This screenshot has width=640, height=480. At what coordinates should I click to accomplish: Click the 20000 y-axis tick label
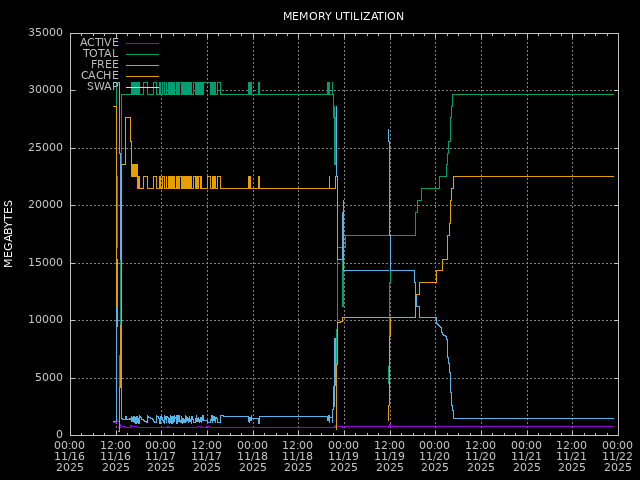coord(45,205)
